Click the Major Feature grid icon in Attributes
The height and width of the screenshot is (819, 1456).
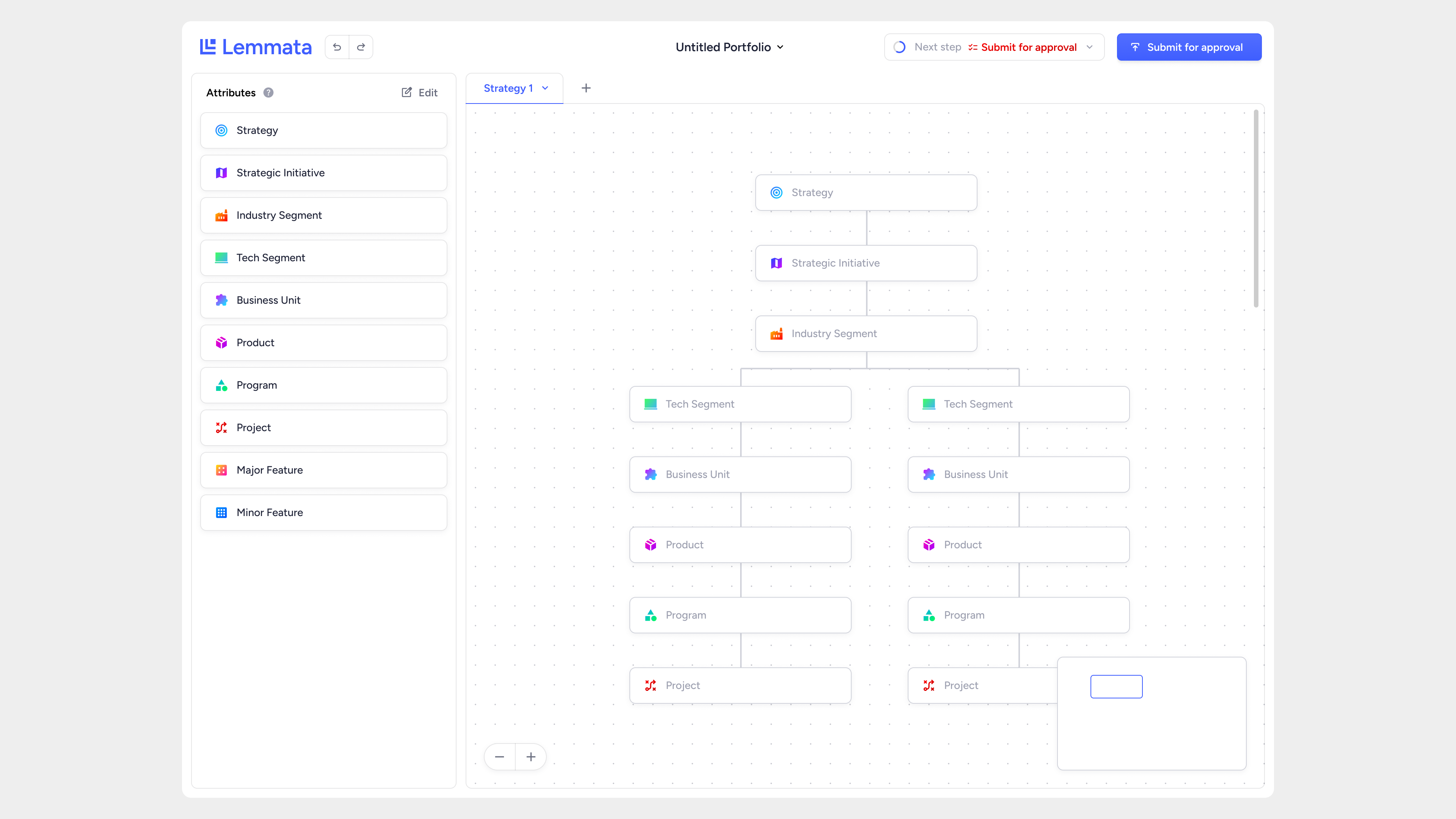point(221,470)
